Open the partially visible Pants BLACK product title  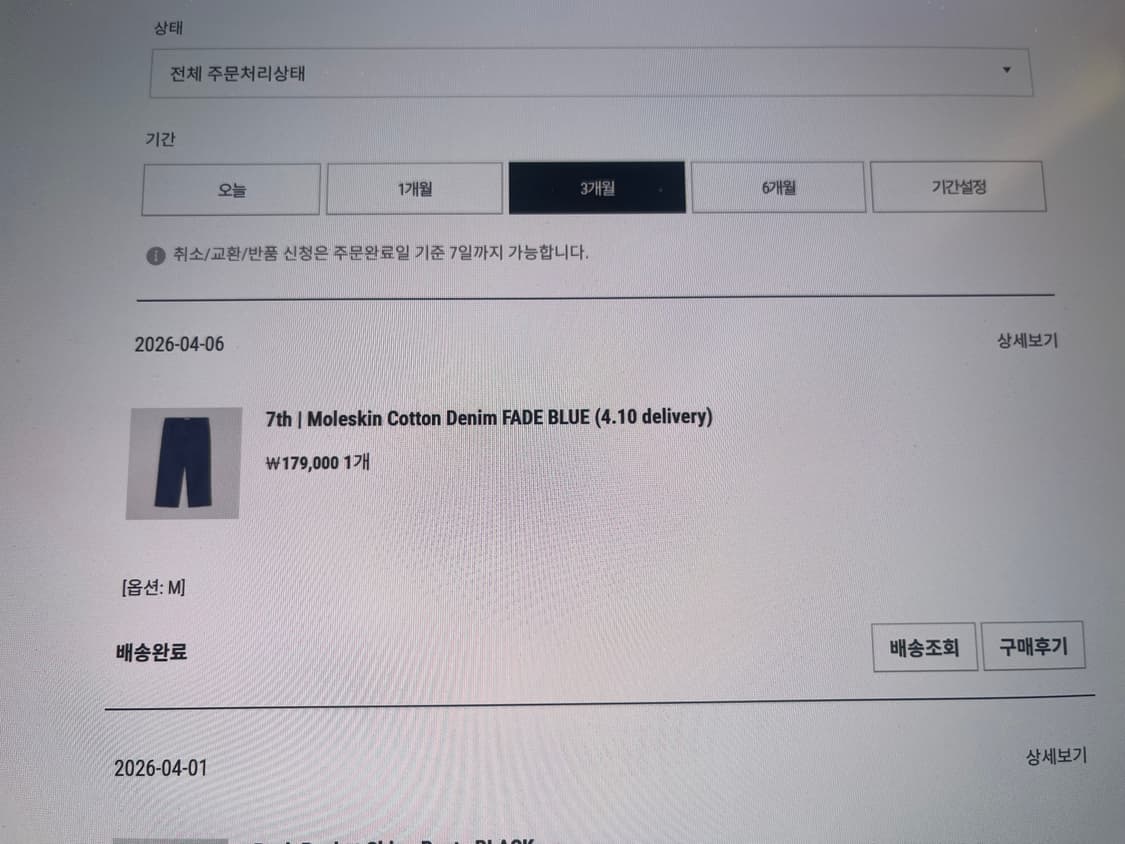tap(393, 840)
